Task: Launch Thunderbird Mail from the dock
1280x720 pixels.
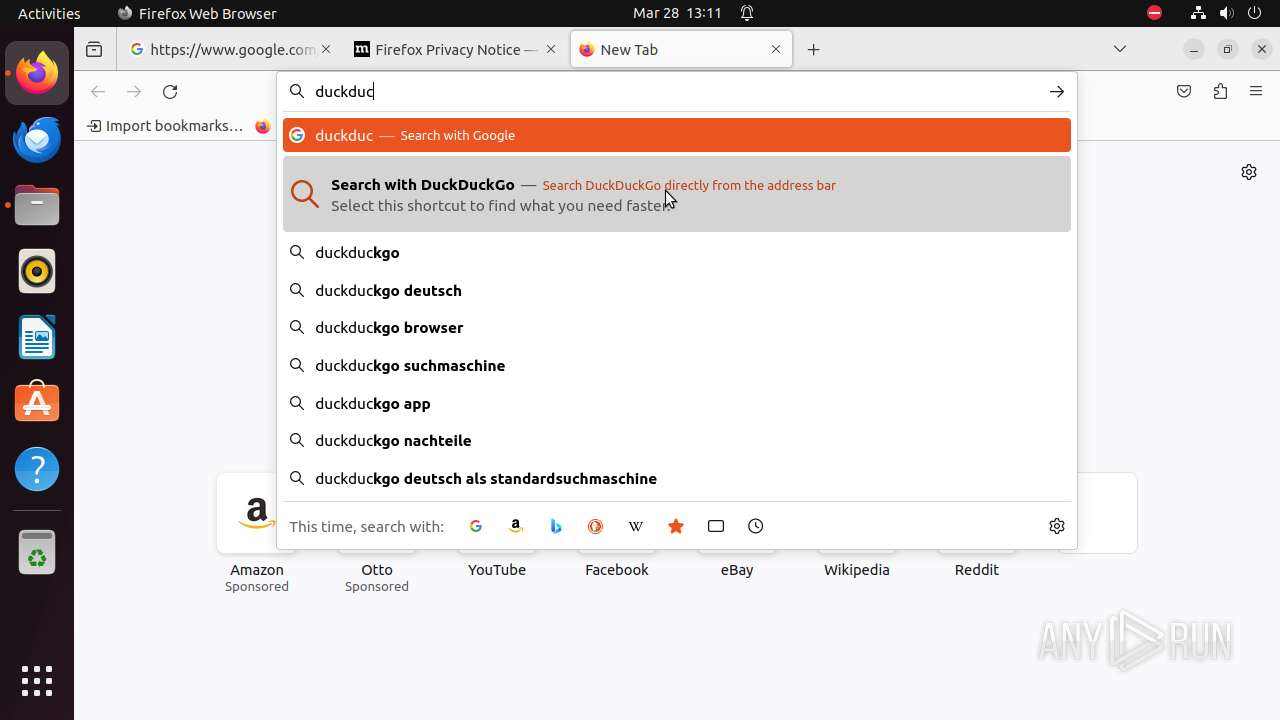Action: point(37,139)
